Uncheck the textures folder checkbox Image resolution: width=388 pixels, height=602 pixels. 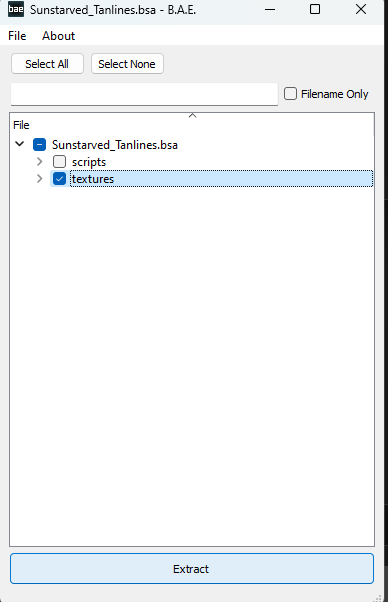click(x=59, y=179)
